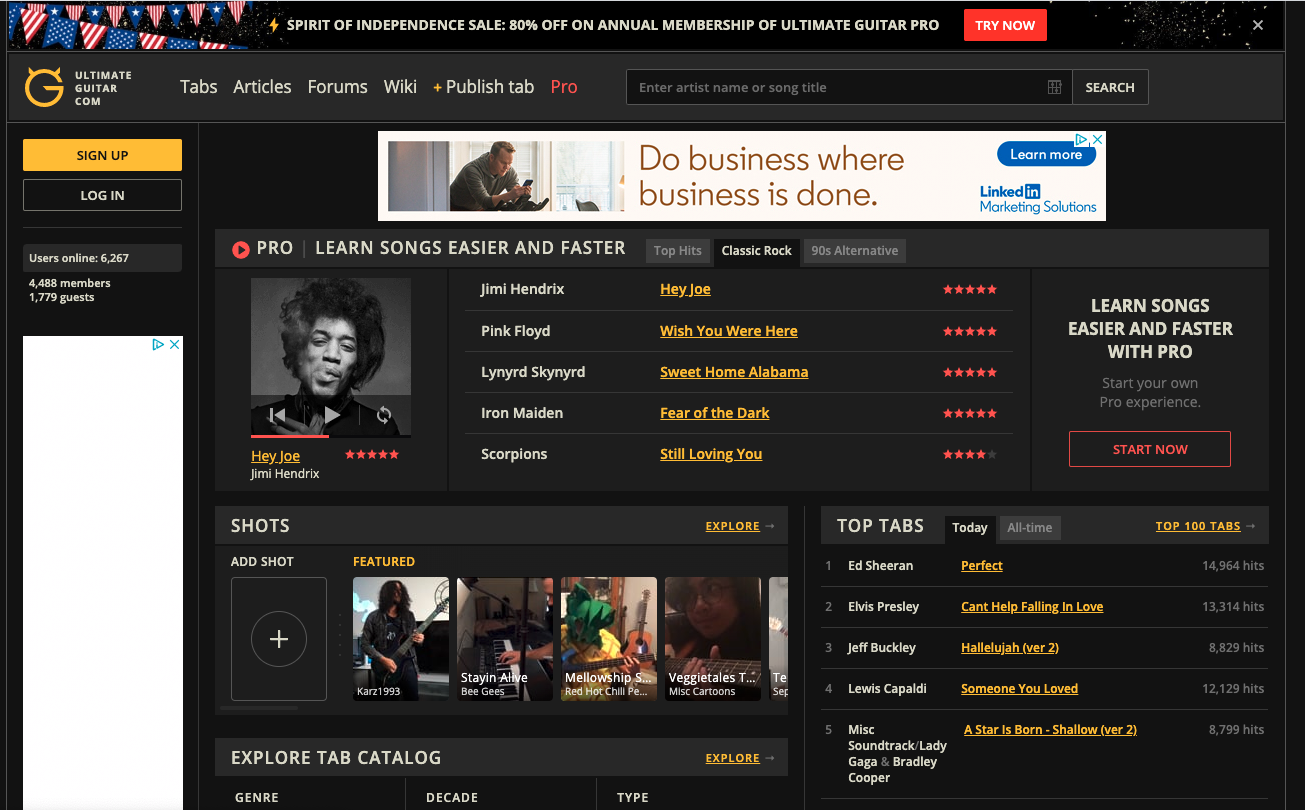The image size is (1305, 810).
Task: Open Cant Help Falling In Love tab
Action: 1032,607
